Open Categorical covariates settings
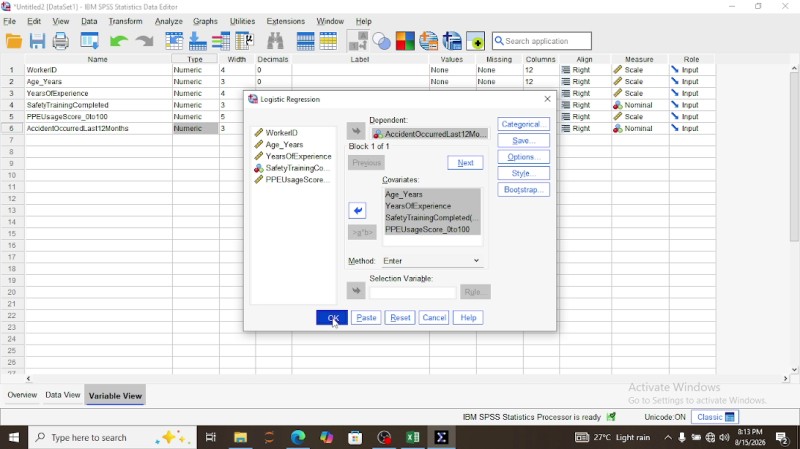This screenshot has width=800, height=449. click(x=523, y=124)
